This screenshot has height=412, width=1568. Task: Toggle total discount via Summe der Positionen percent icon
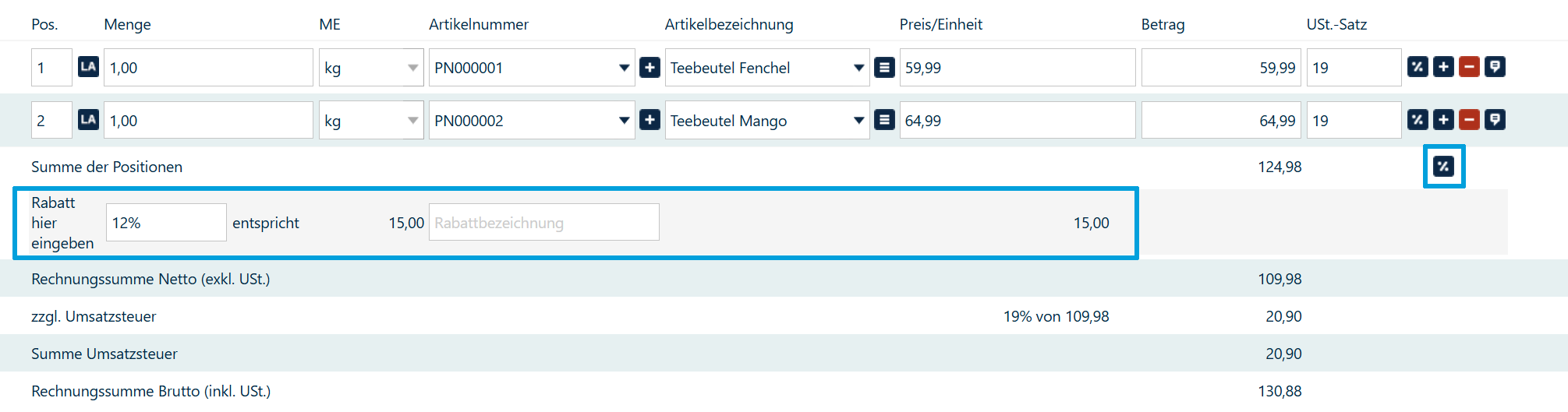1443,166
